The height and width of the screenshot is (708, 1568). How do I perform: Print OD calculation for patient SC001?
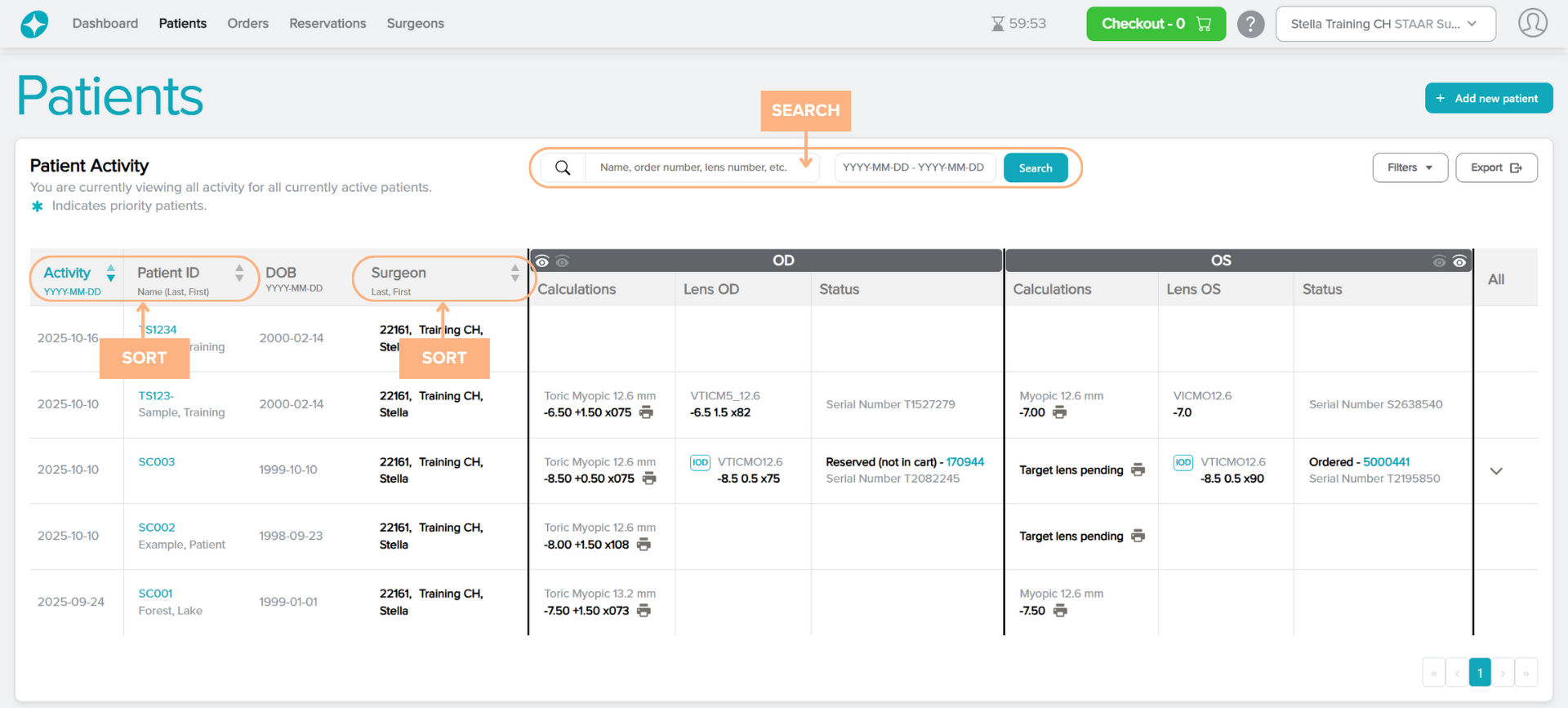644,611
